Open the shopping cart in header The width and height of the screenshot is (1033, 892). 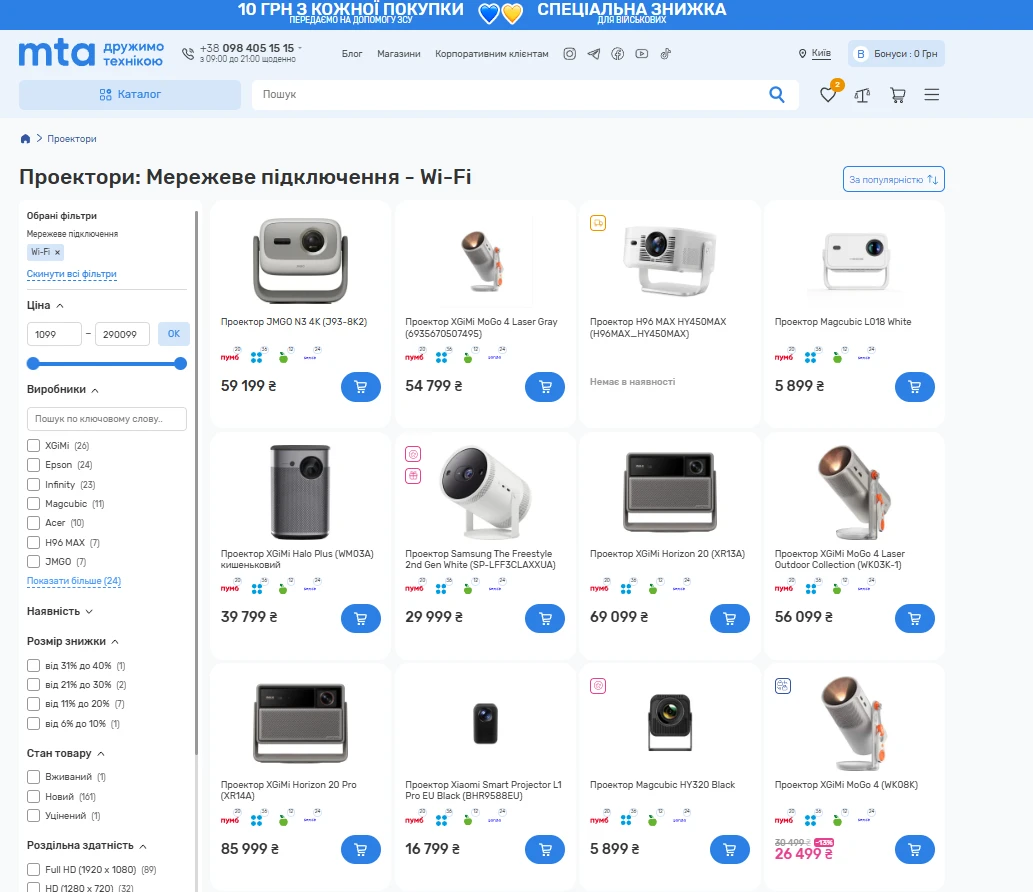(x=897, y=96)
